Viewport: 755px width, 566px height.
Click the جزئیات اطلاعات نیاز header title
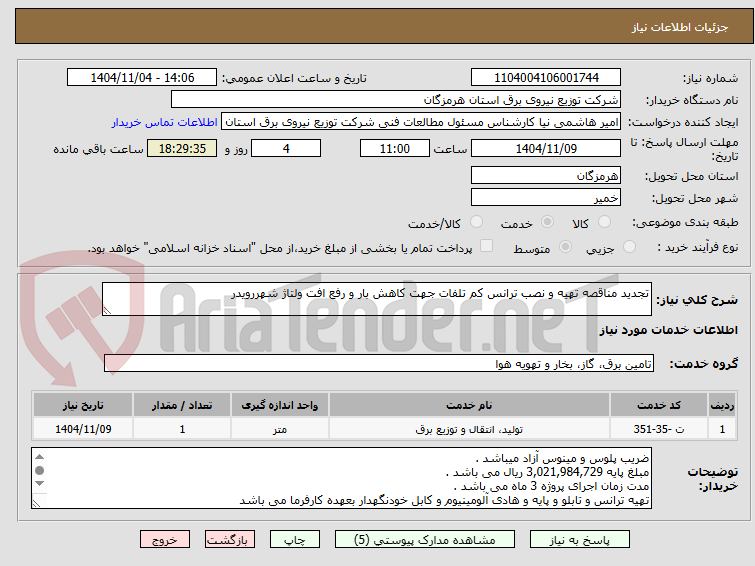tap(680, 27)
